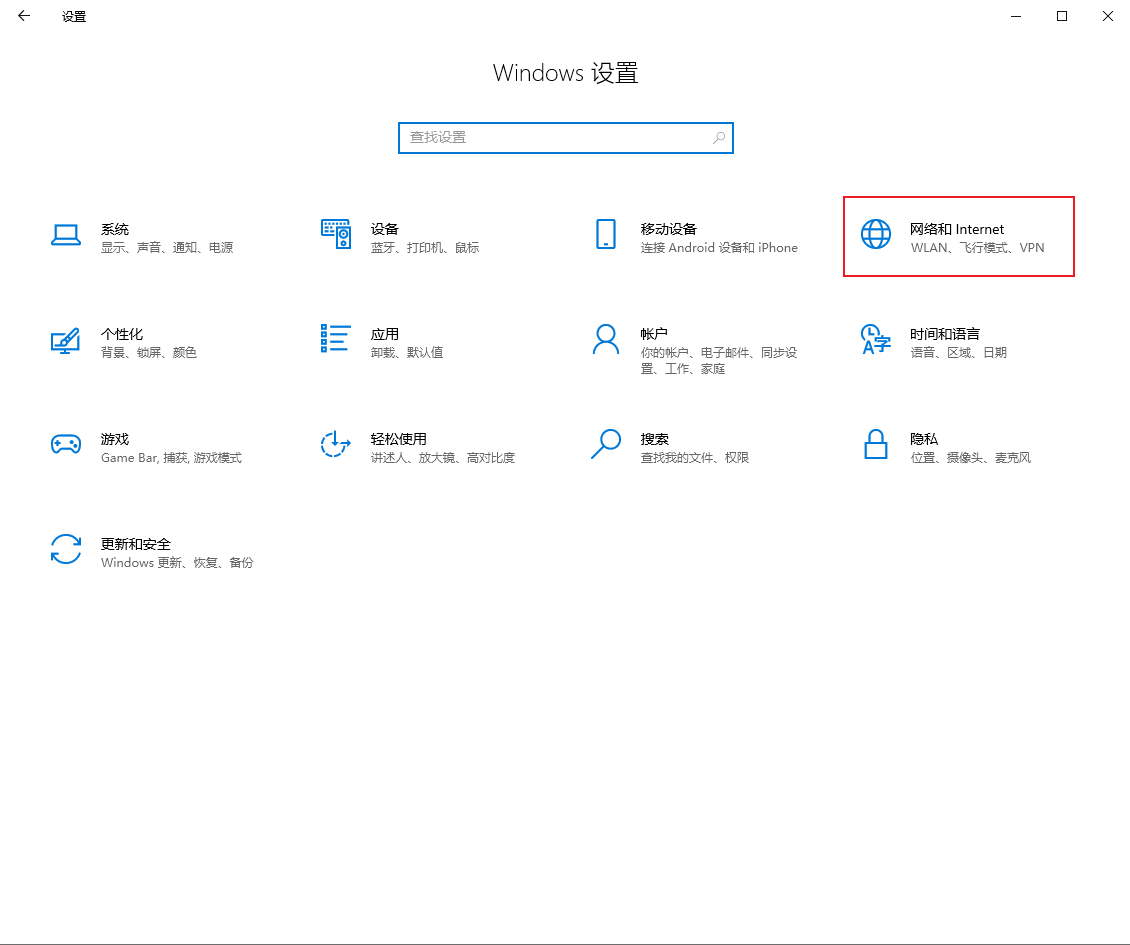Select the 移动设备 heading

668,229
